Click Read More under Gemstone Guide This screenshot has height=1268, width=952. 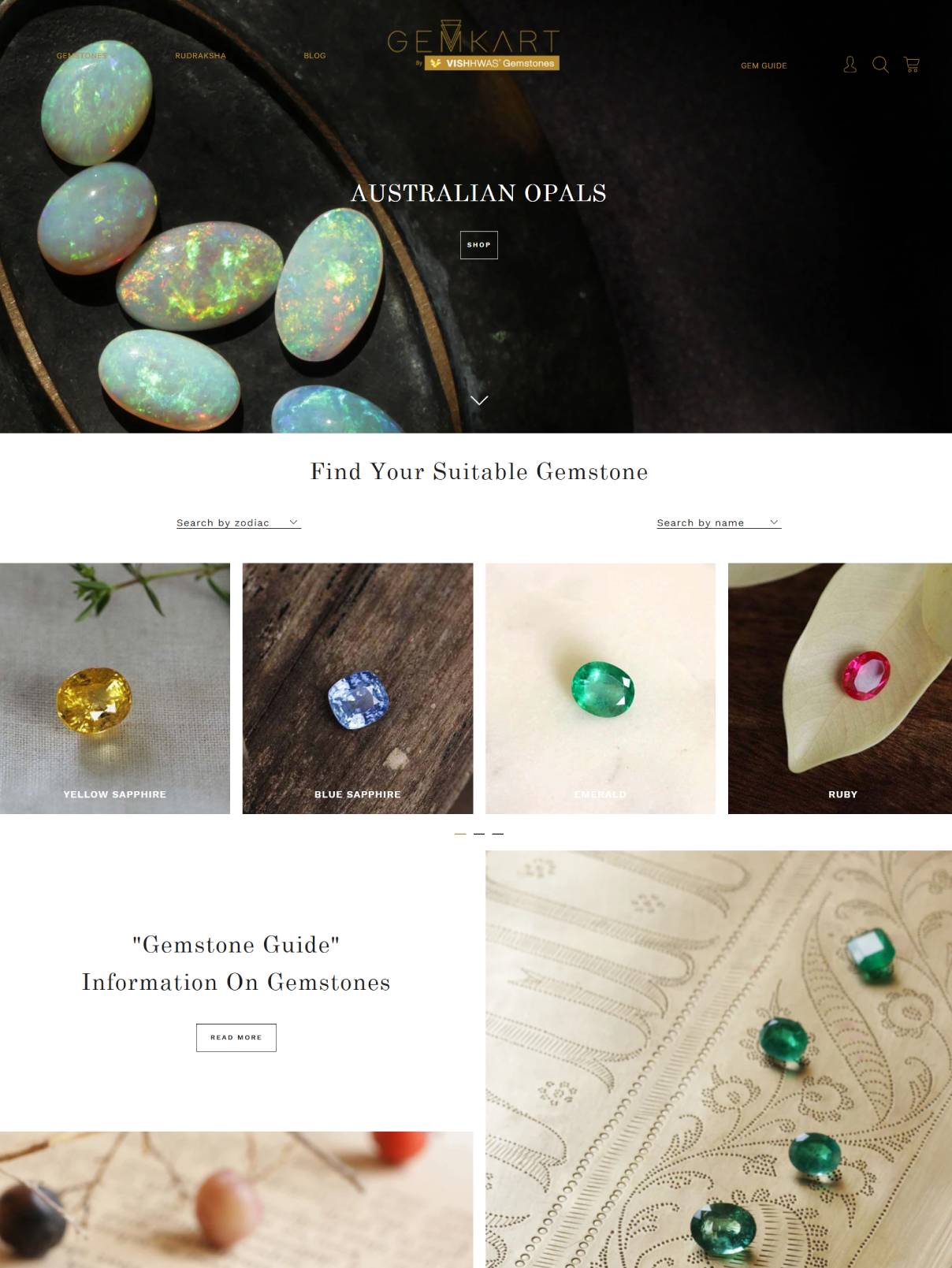(236, 1038)
